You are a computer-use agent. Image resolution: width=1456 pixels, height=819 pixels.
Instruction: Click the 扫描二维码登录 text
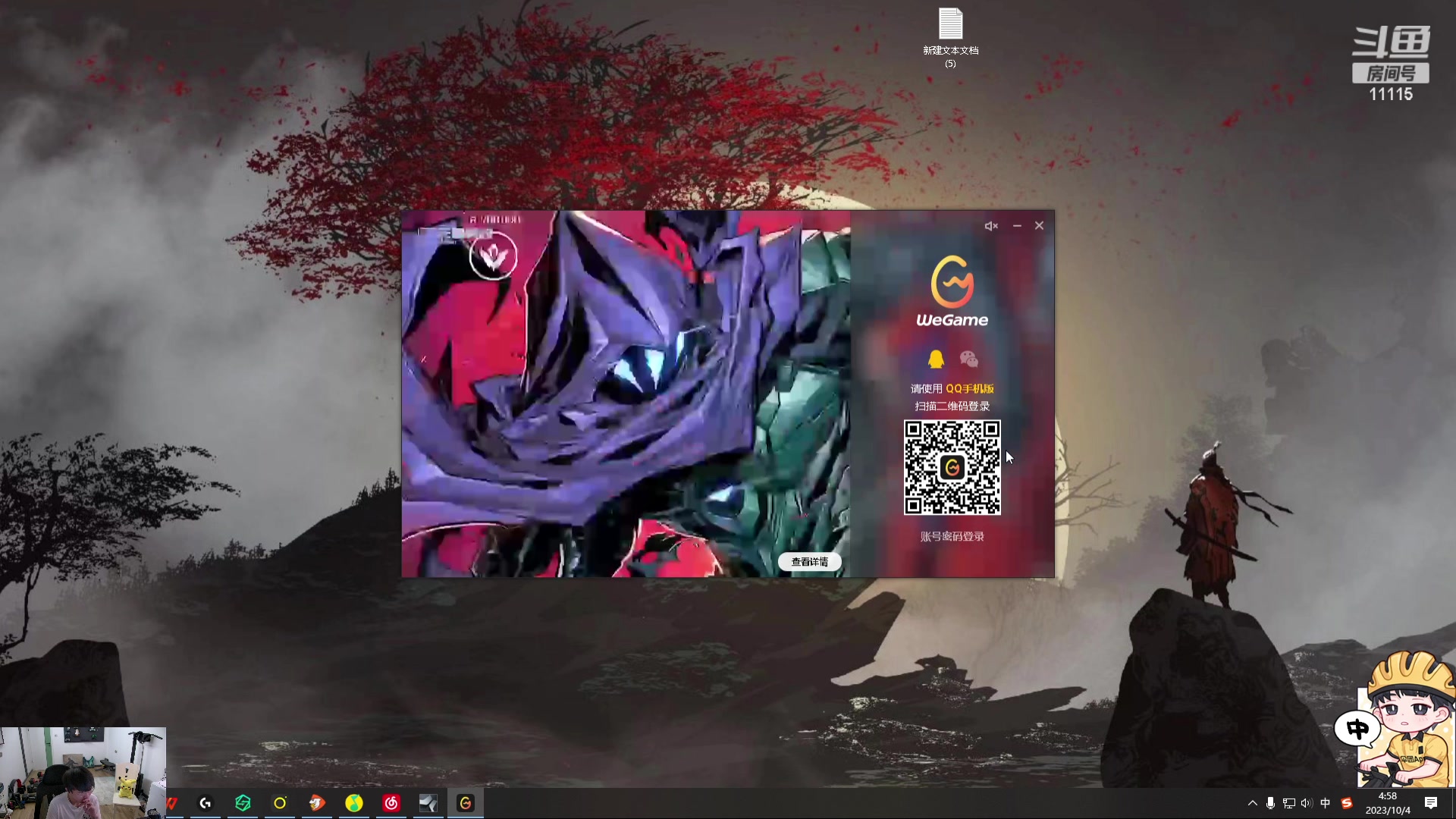click(x=952, y=406)
